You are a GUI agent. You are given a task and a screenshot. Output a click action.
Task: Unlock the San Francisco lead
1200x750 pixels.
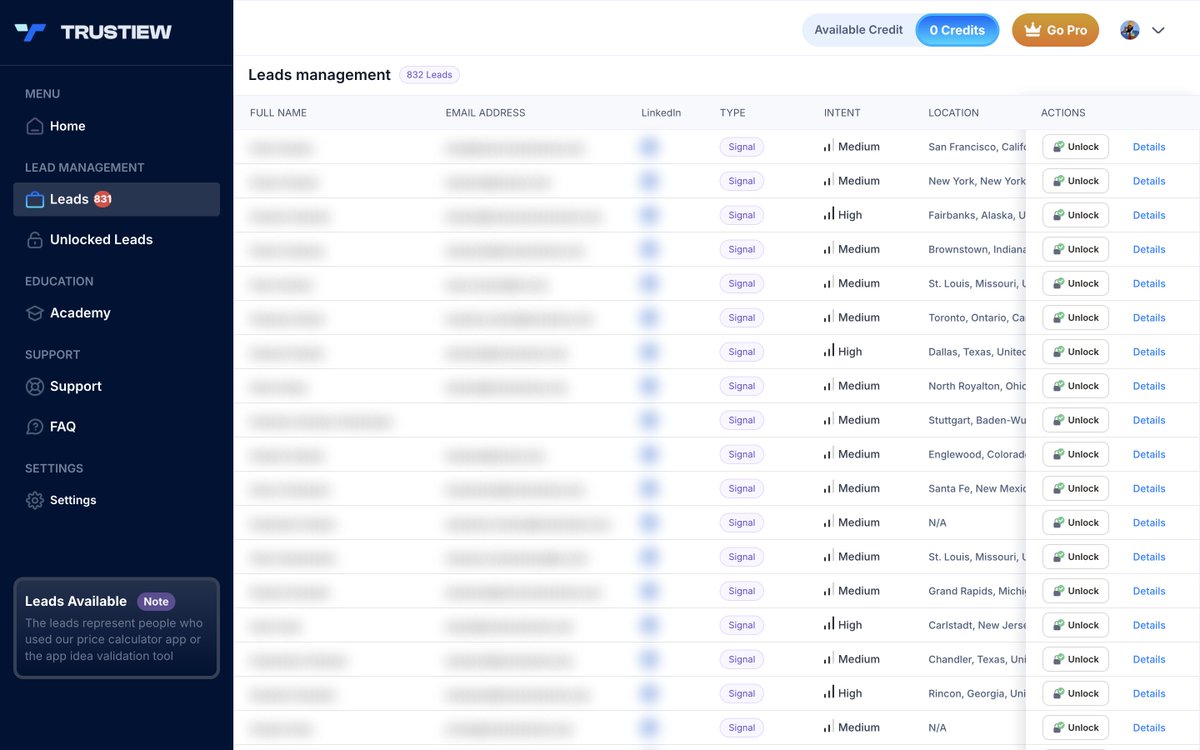point(1075,147)
